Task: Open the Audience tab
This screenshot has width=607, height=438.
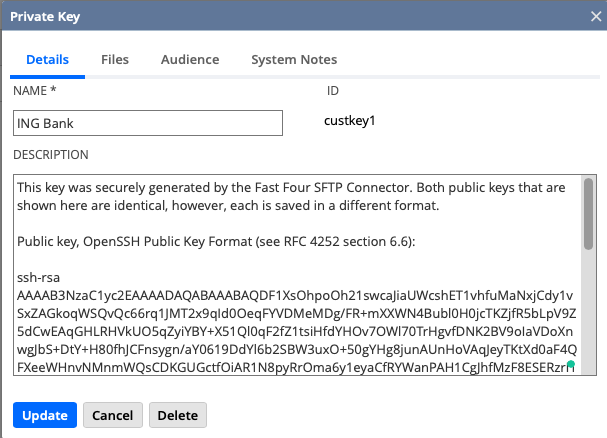Action: 190,60
